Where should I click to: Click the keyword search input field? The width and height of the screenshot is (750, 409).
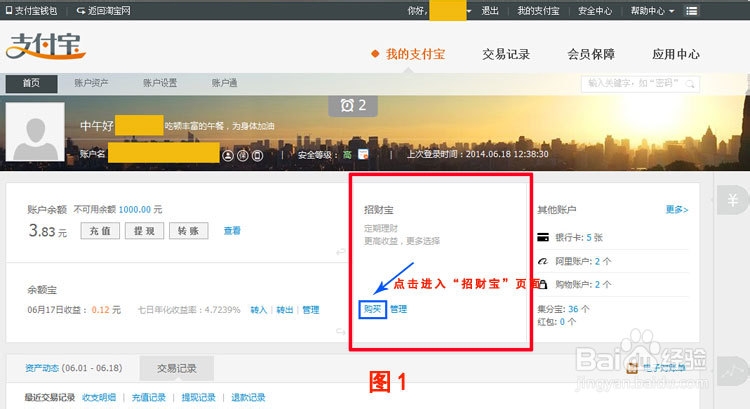(640, 84)
